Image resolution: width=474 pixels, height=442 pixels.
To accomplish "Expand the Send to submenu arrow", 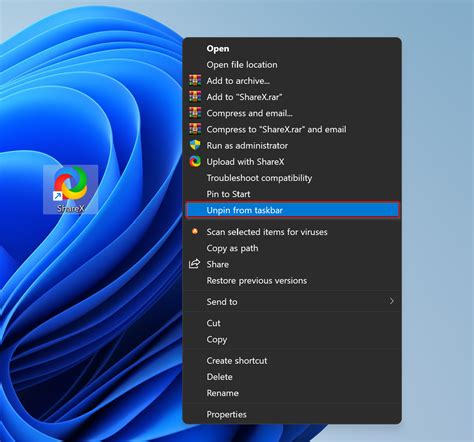I will (392, 301).
